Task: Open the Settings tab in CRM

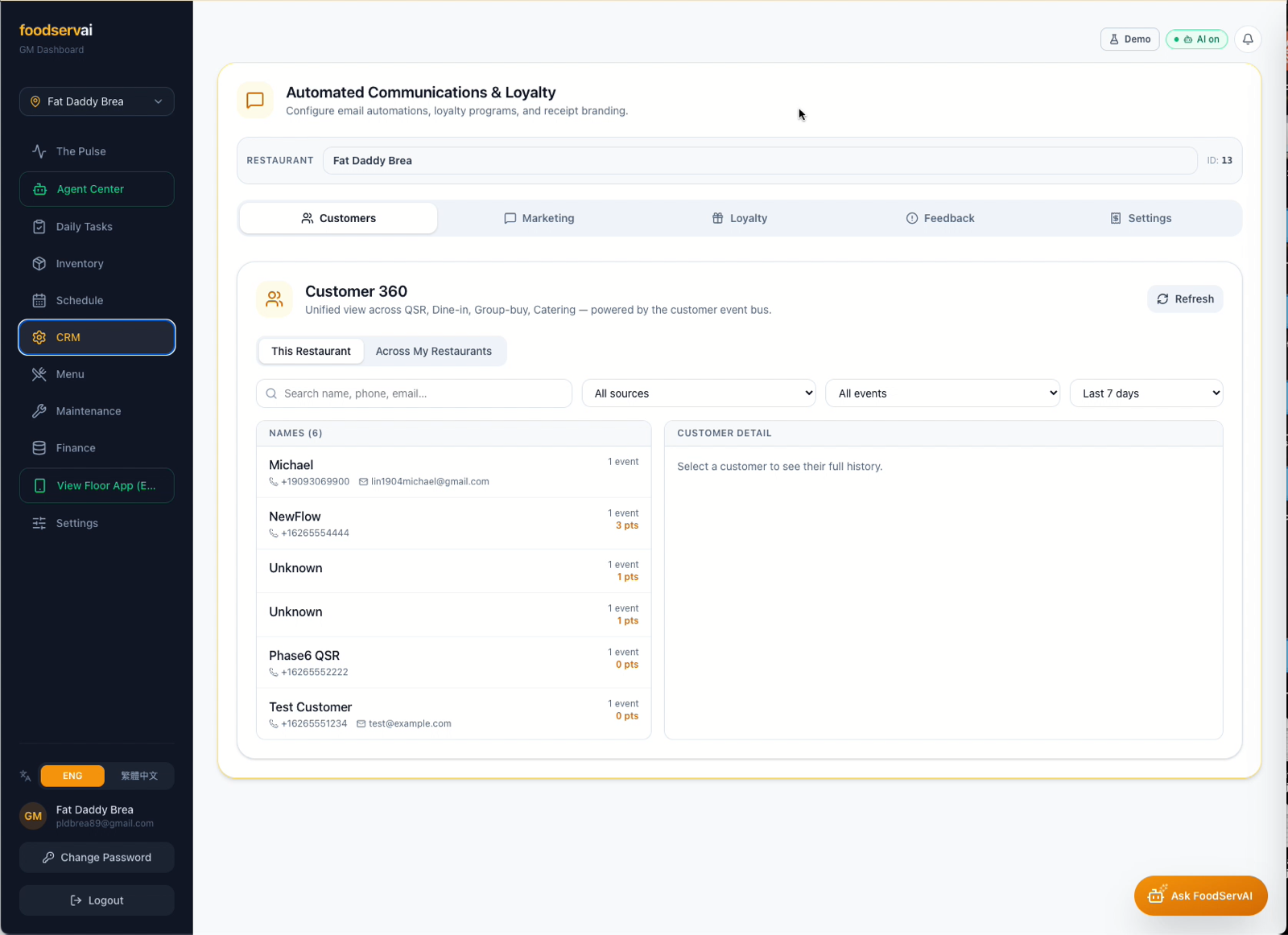Action: pos(1141,218)
